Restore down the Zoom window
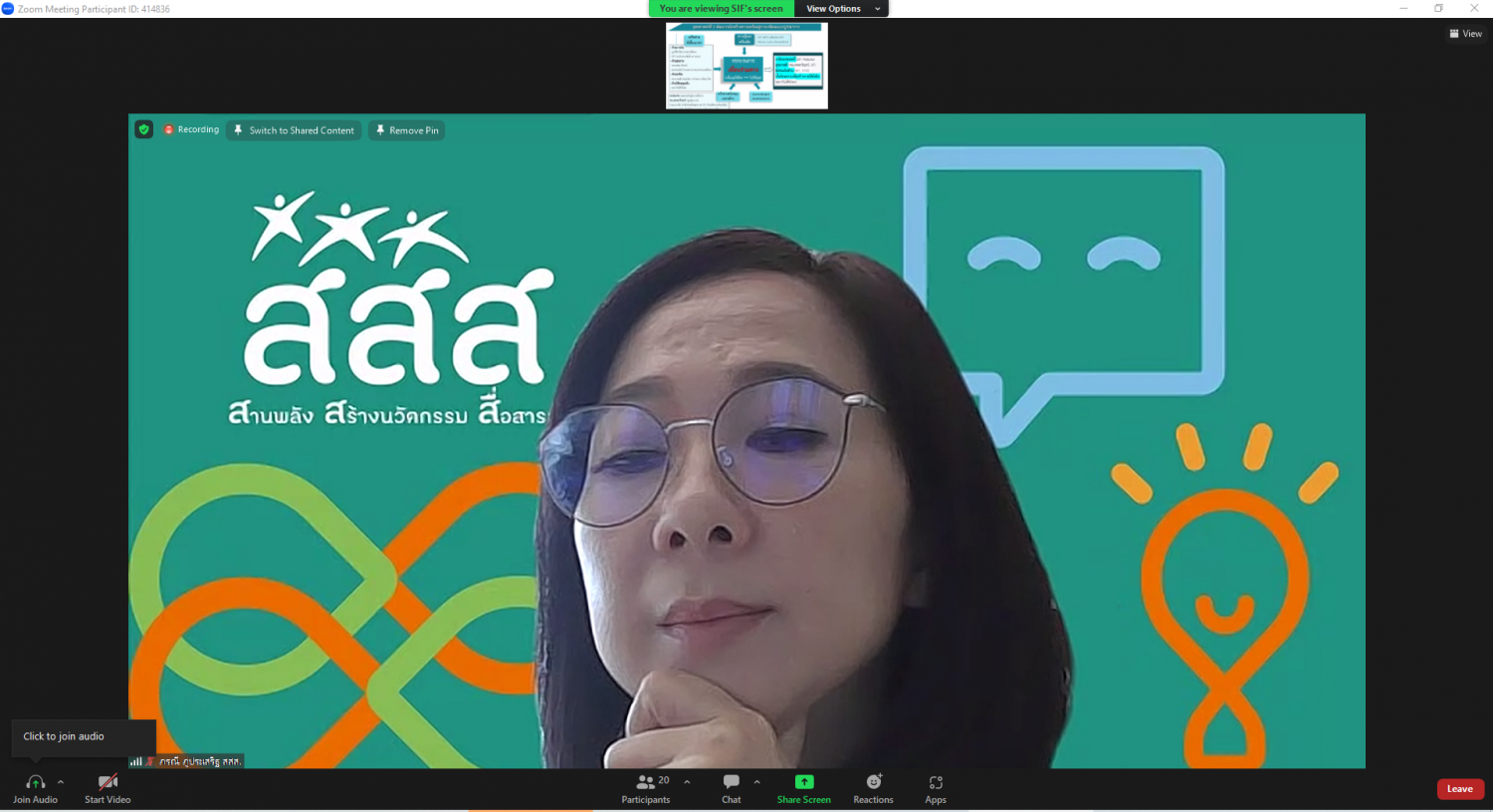Viewport: 1493px width, 812px height. (x=1438, y=9)
